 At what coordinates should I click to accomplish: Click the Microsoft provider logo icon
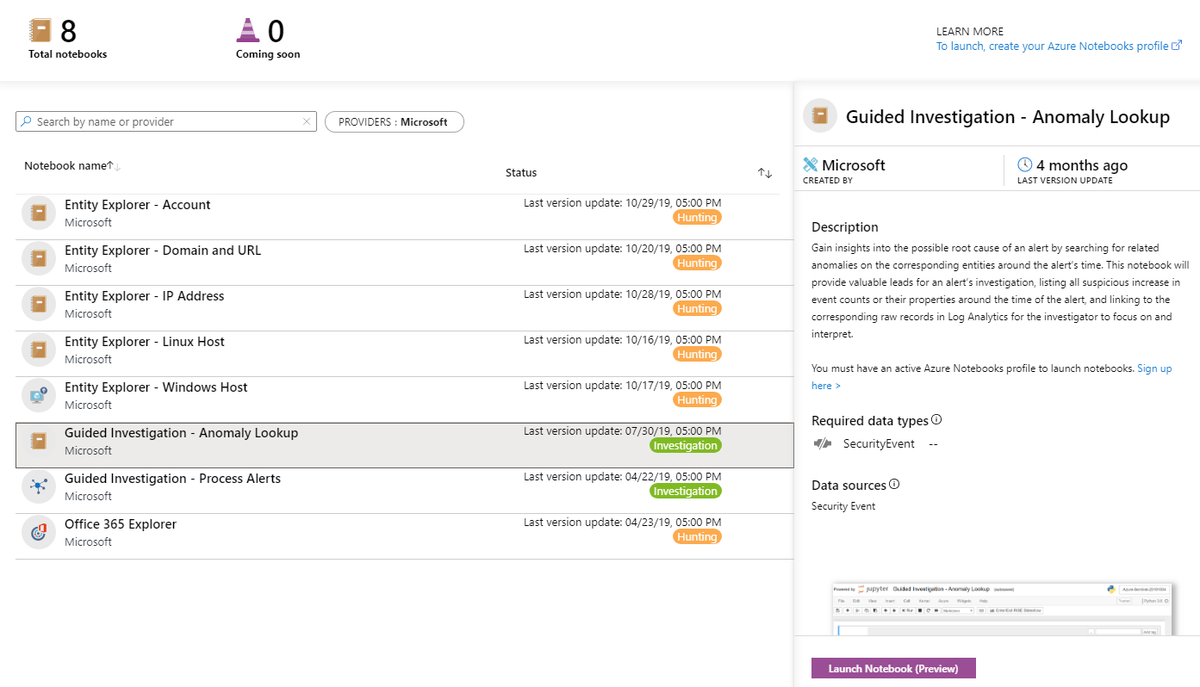(811, 165)
